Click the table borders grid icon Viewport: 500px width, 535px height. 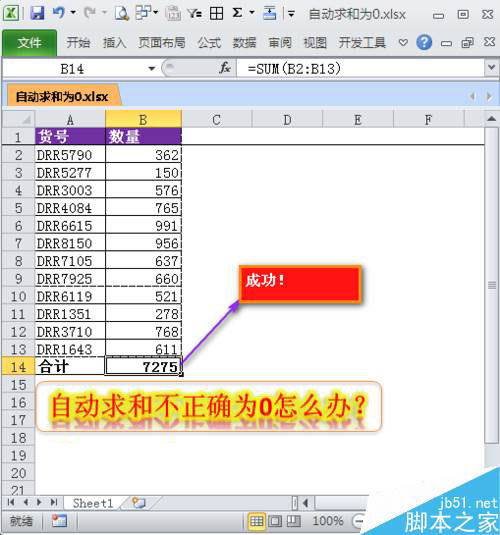(216, 13)
